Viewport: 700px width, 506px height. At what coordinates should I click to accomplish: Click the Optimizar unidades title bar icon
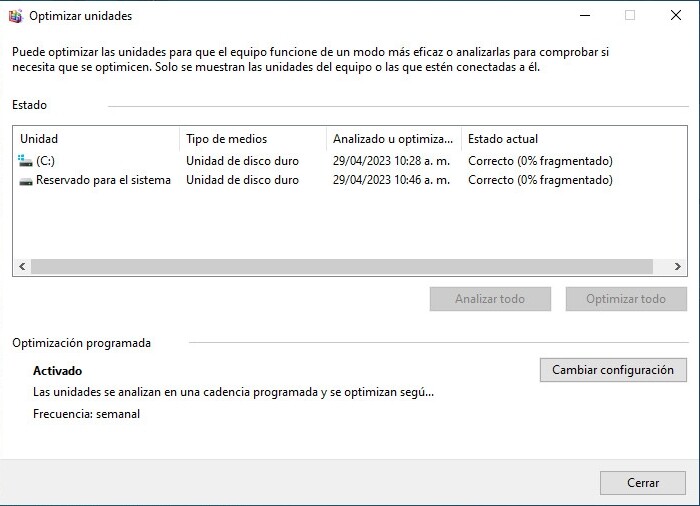(15, 16)
